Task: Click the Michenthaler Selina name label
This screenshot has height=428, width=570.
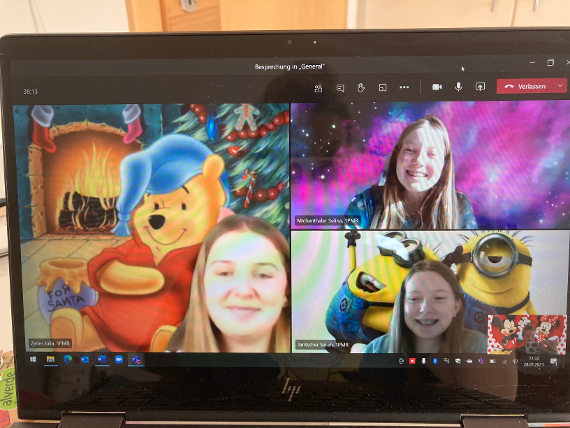Action: point(328,220)
